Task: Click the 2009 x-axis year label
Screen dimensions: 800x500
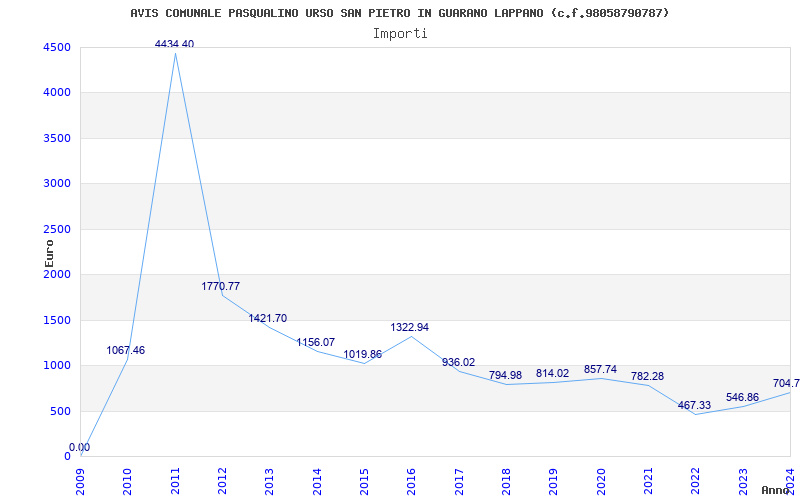Action: click(x=81, y=481)
